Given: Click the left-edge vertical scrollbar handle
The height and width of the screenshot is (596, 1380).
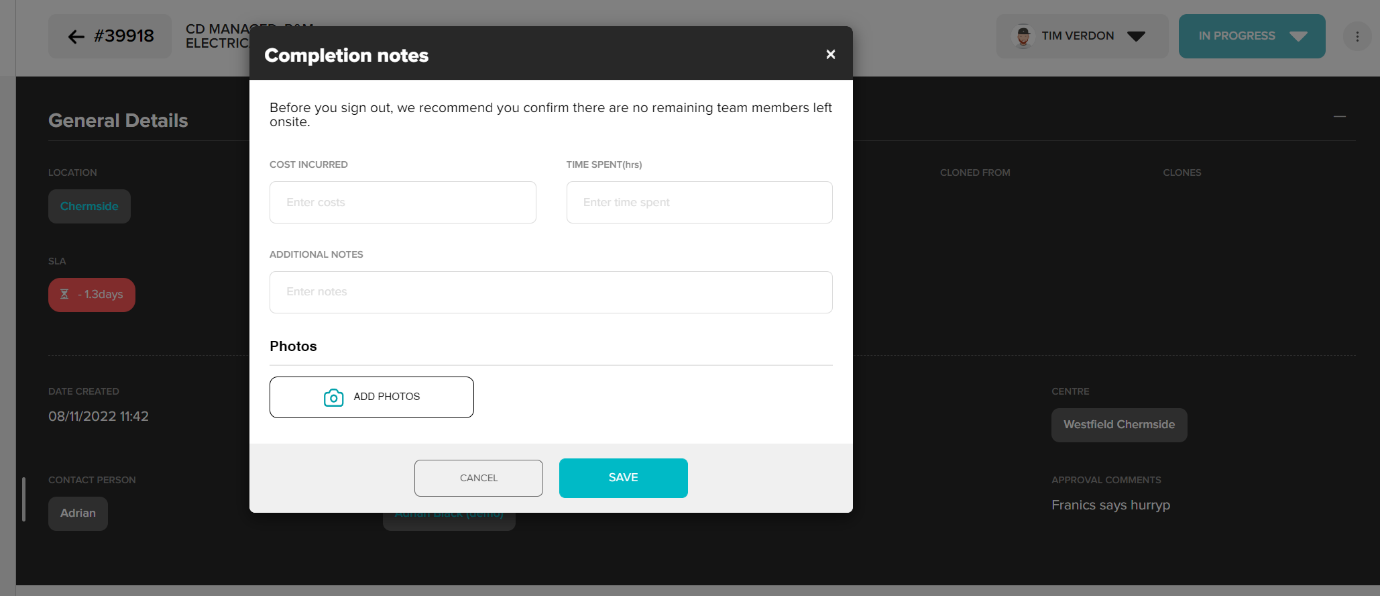Looking at the screenshot, I should tap(23, 499).
